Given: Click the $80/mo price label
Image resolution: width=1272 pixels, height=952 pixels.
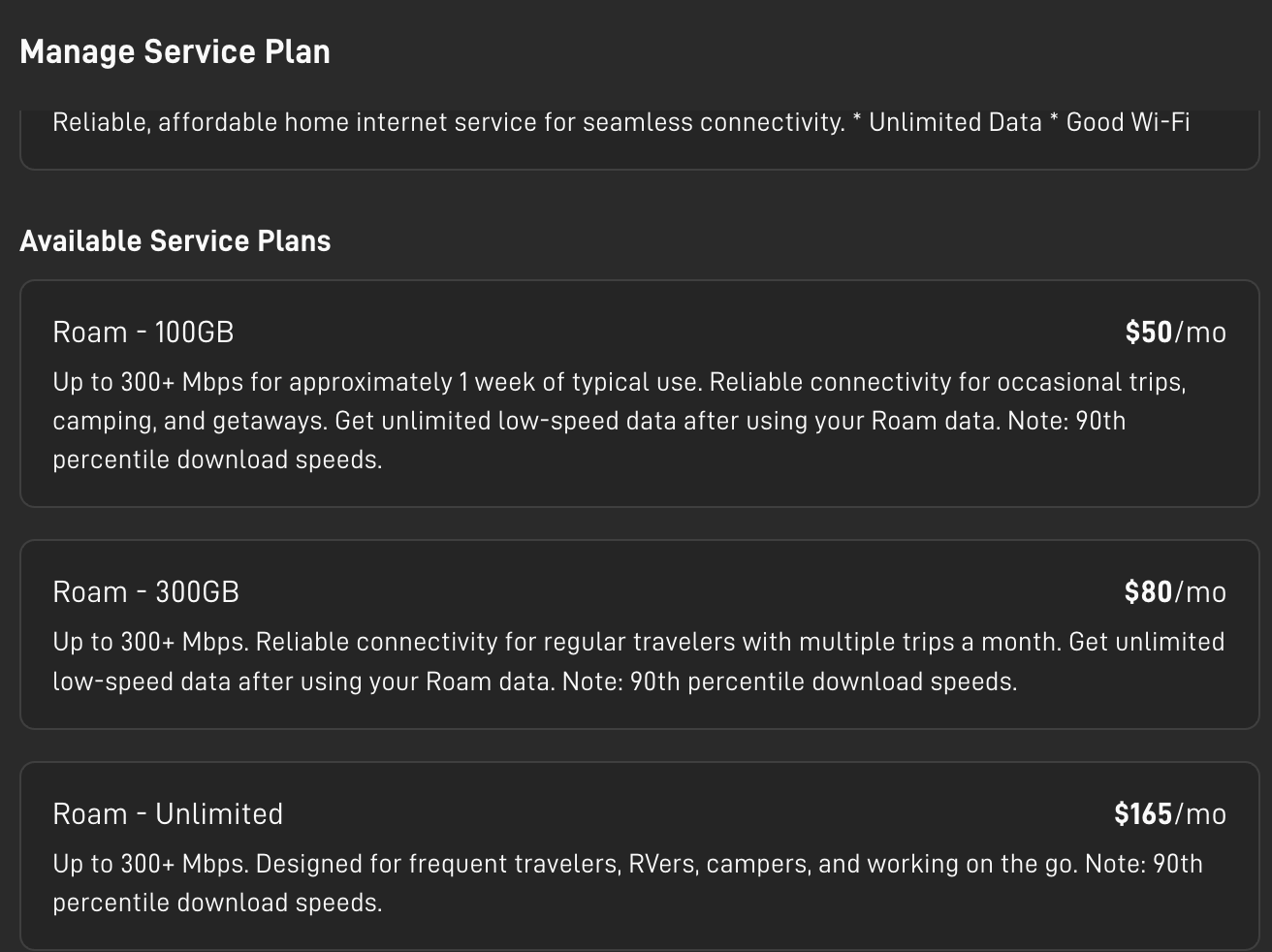Looking at the screenshot, I should point(1175,592).
